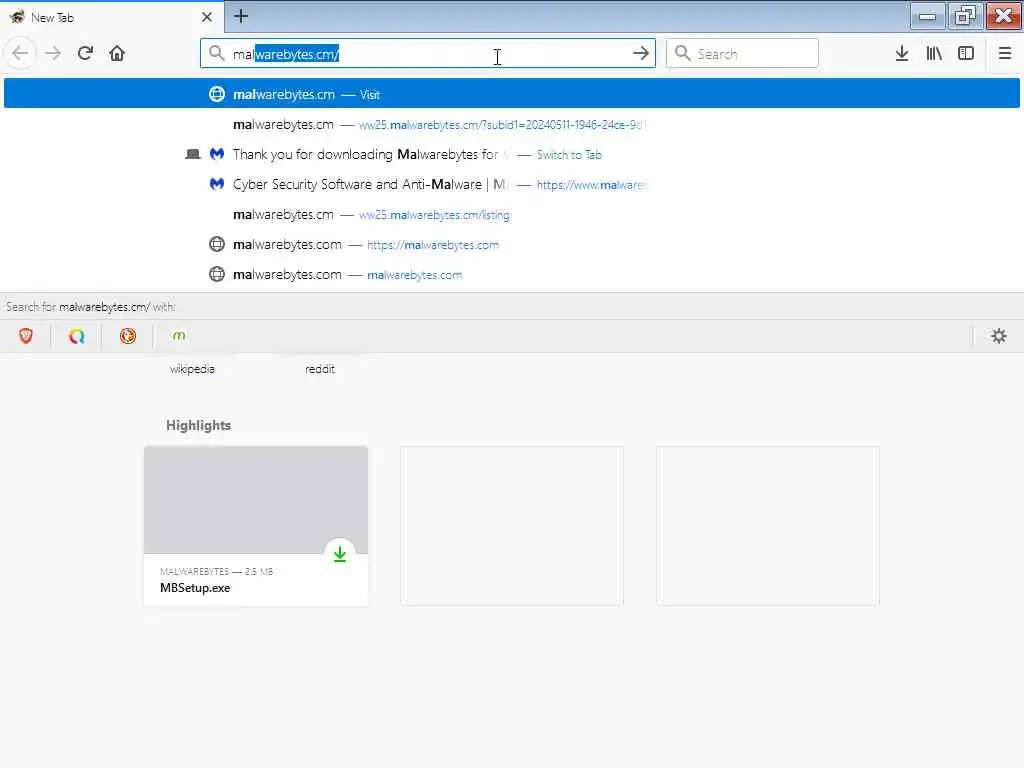The image size is (1024, 768).
Task: Click the Malwarebytes logo on Cyber Security row
Action: point(217,184)
